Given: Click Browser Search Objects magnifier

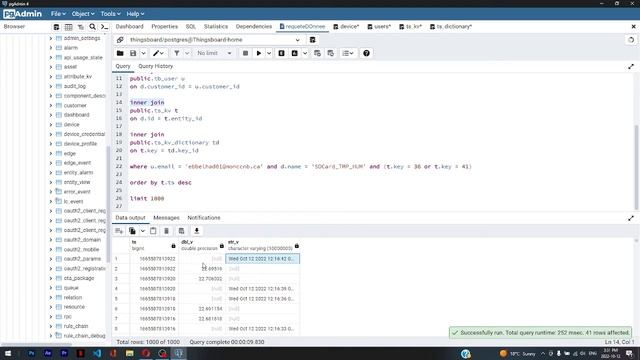Looking at the screenshot, I should [93, 27].
